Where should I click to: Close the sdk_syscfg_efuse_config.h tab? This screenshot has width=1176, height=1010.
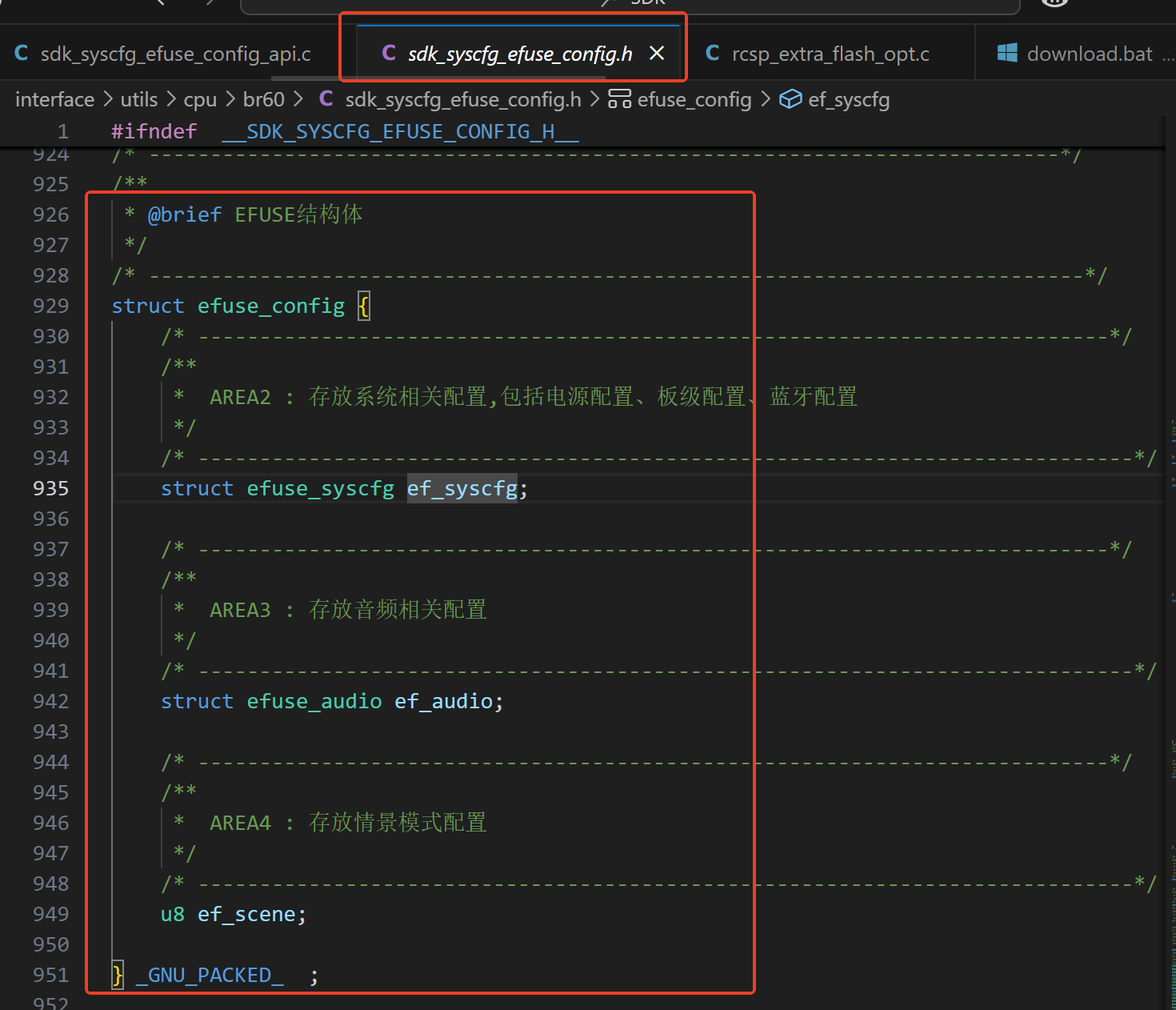pos(657,53)
